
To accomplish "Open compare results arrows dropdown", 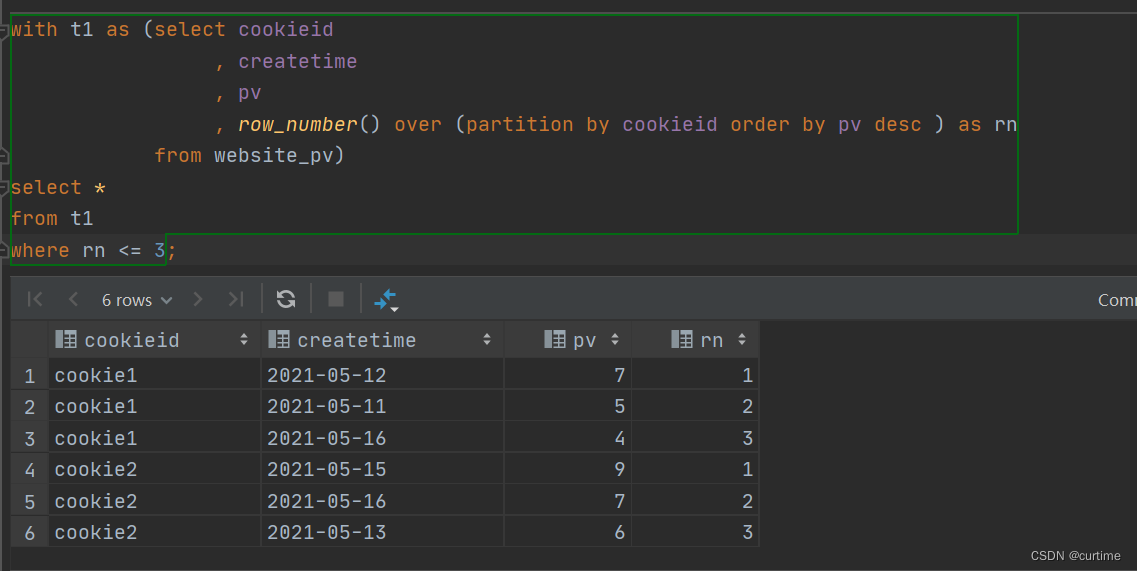I will [386, 300].
